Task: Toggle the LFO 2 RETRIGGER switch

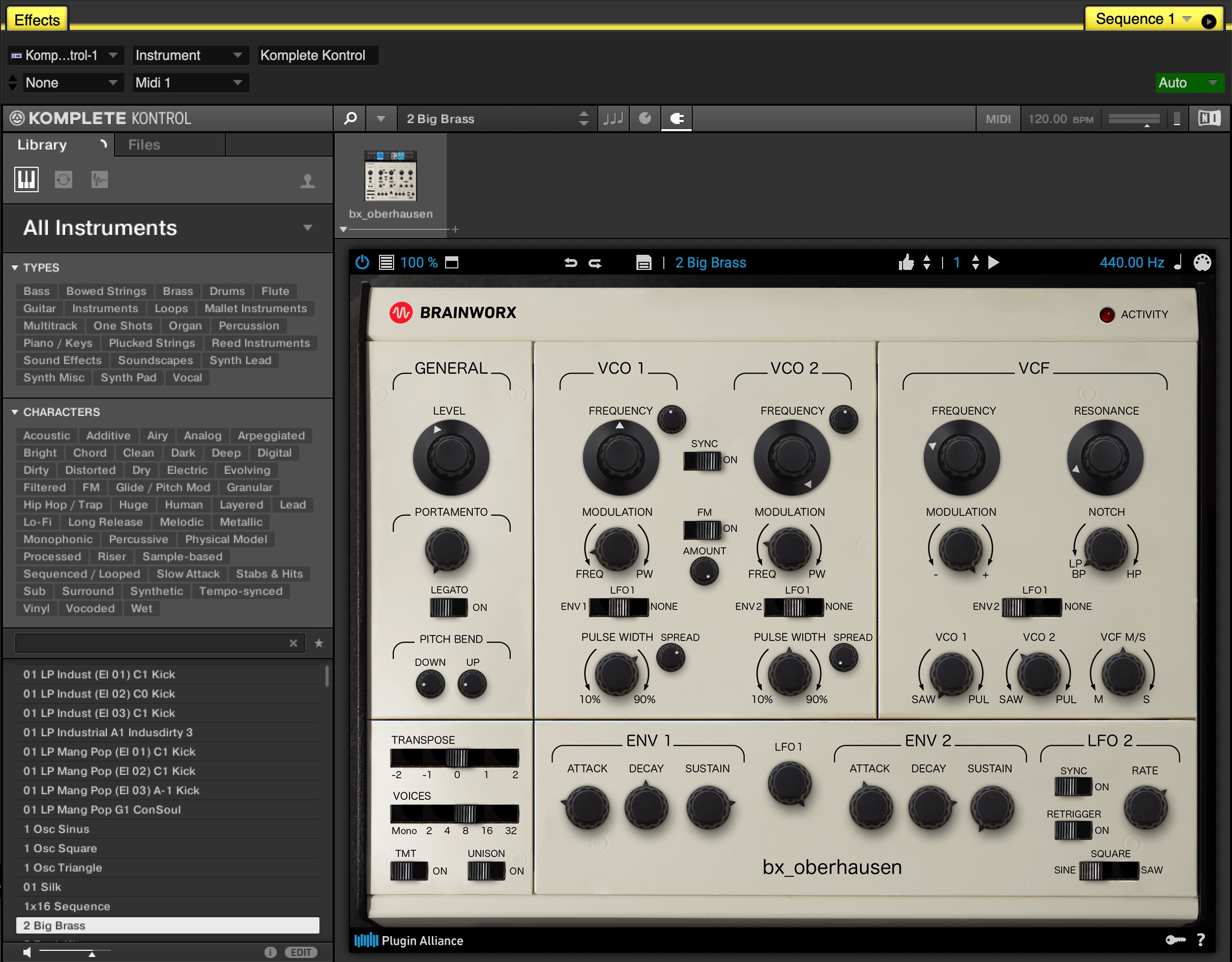Action: (x=1073, y=830)
